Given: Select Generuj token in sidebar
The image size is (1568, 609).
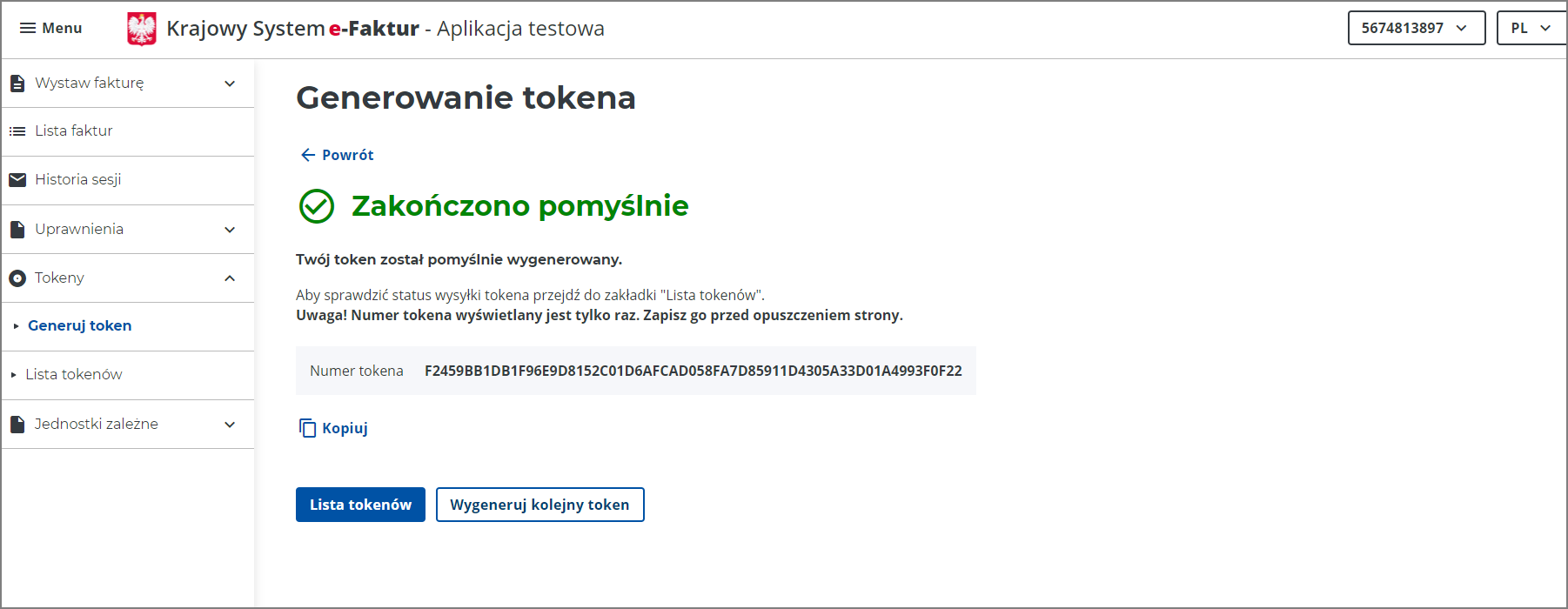Looking at the screenshot, I should (80, 325).
